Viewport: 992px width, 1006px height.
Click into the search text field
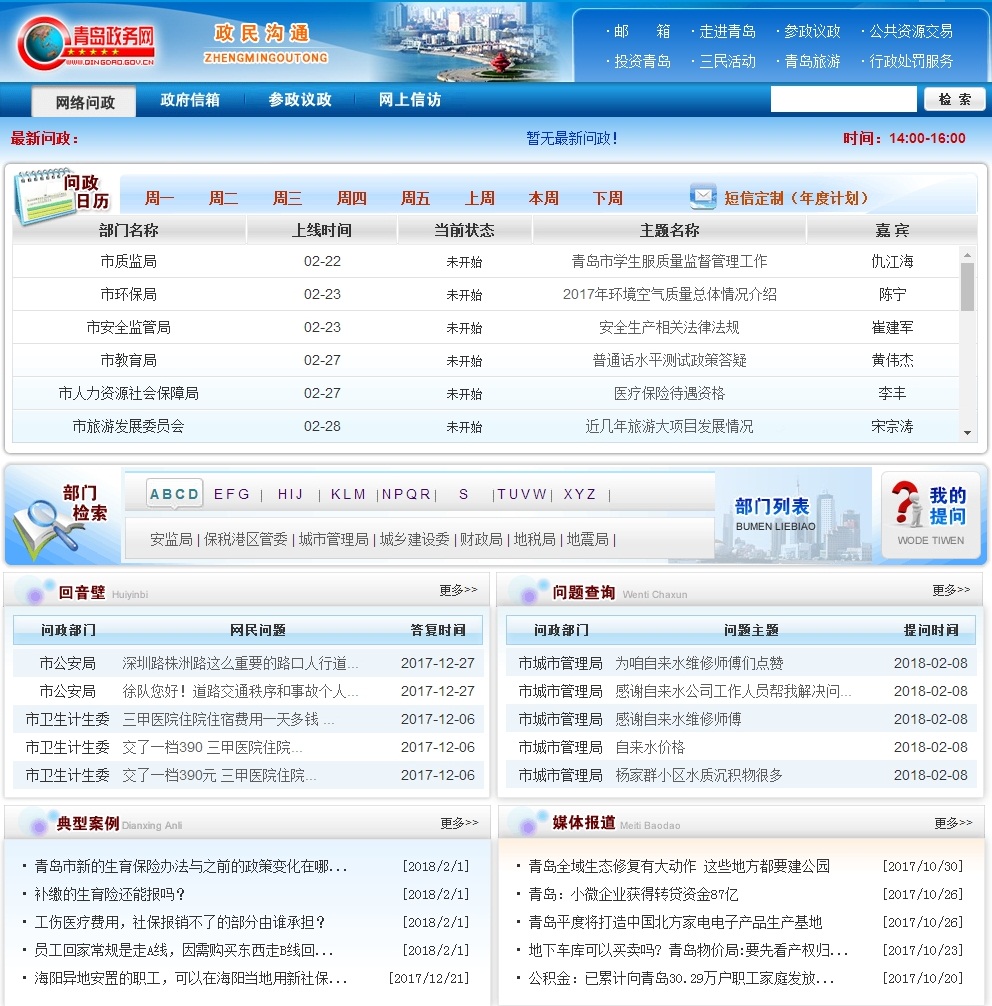842,100
